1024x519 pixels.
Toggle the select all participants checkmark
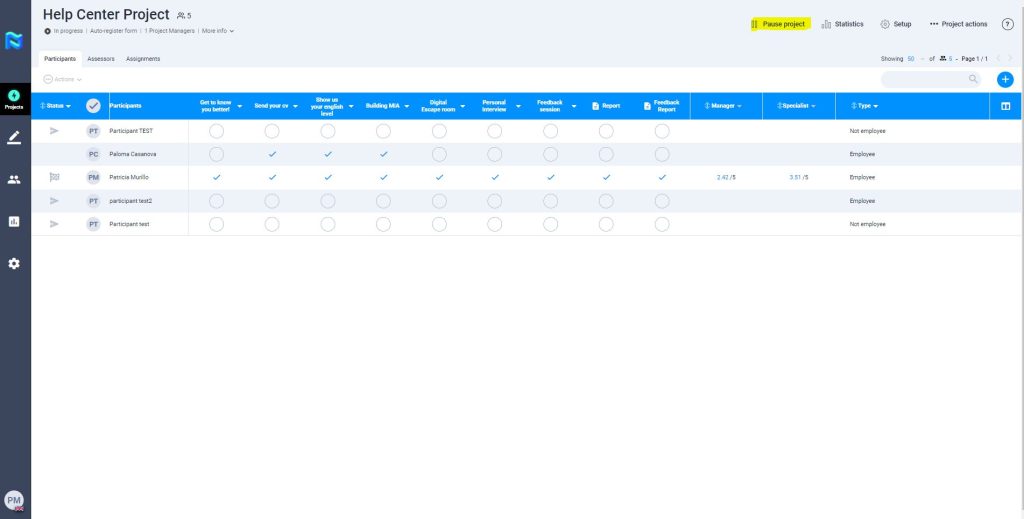point(93,106)
